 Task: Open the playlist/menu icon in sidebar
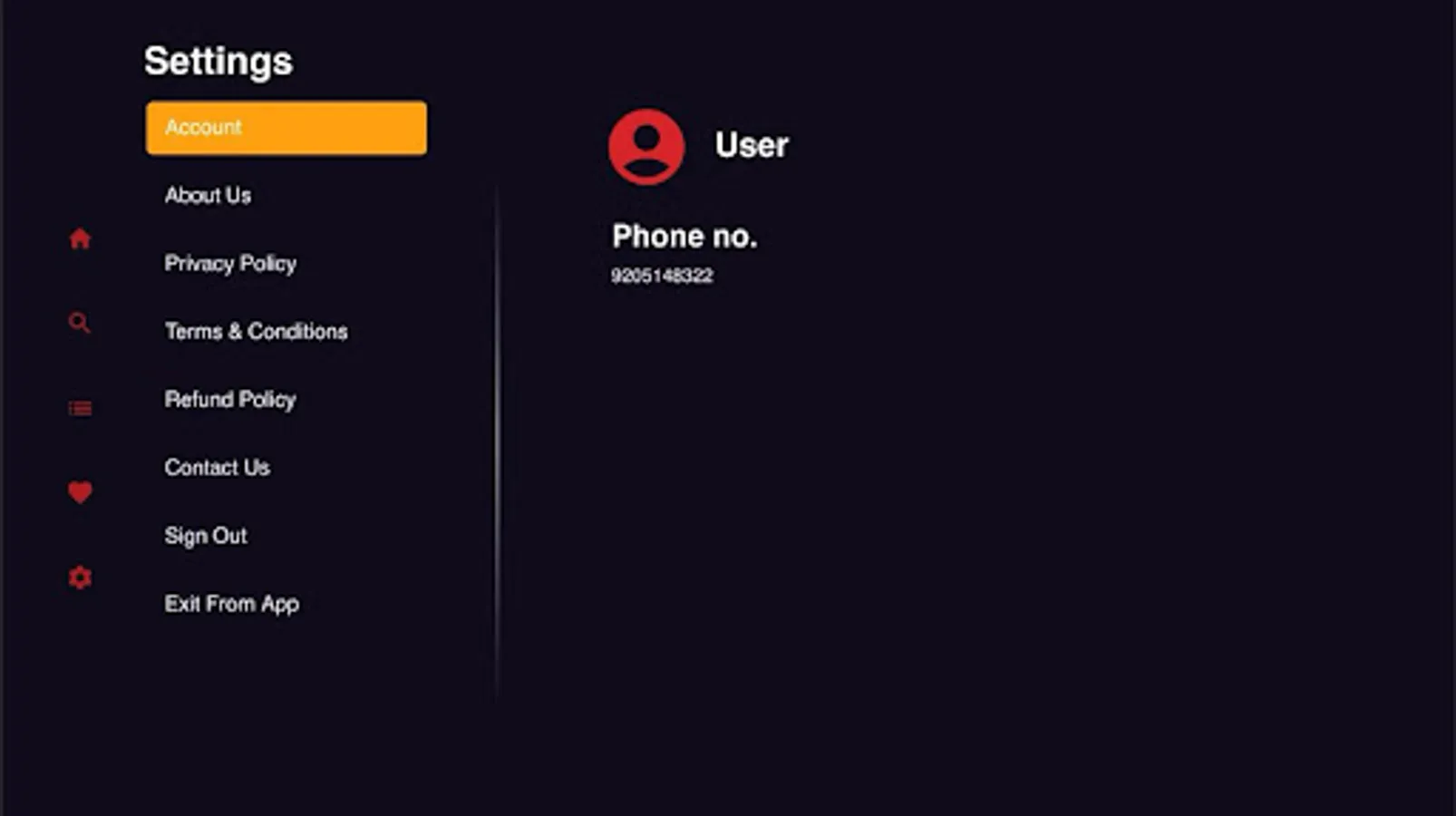click(80, 408)
